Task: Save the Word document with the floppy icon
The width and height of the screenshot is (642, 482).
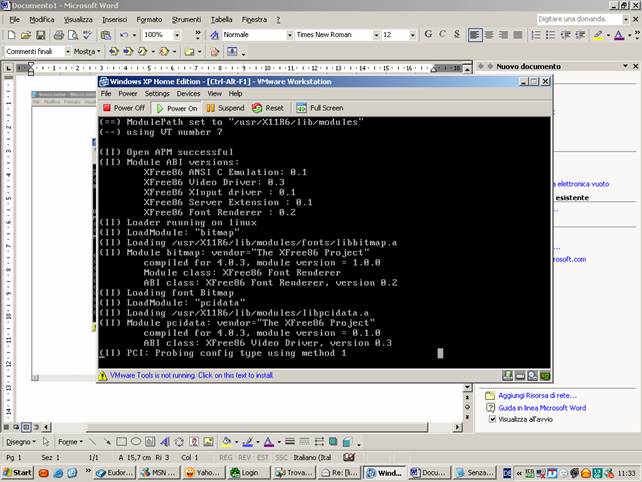Action: 40,35
